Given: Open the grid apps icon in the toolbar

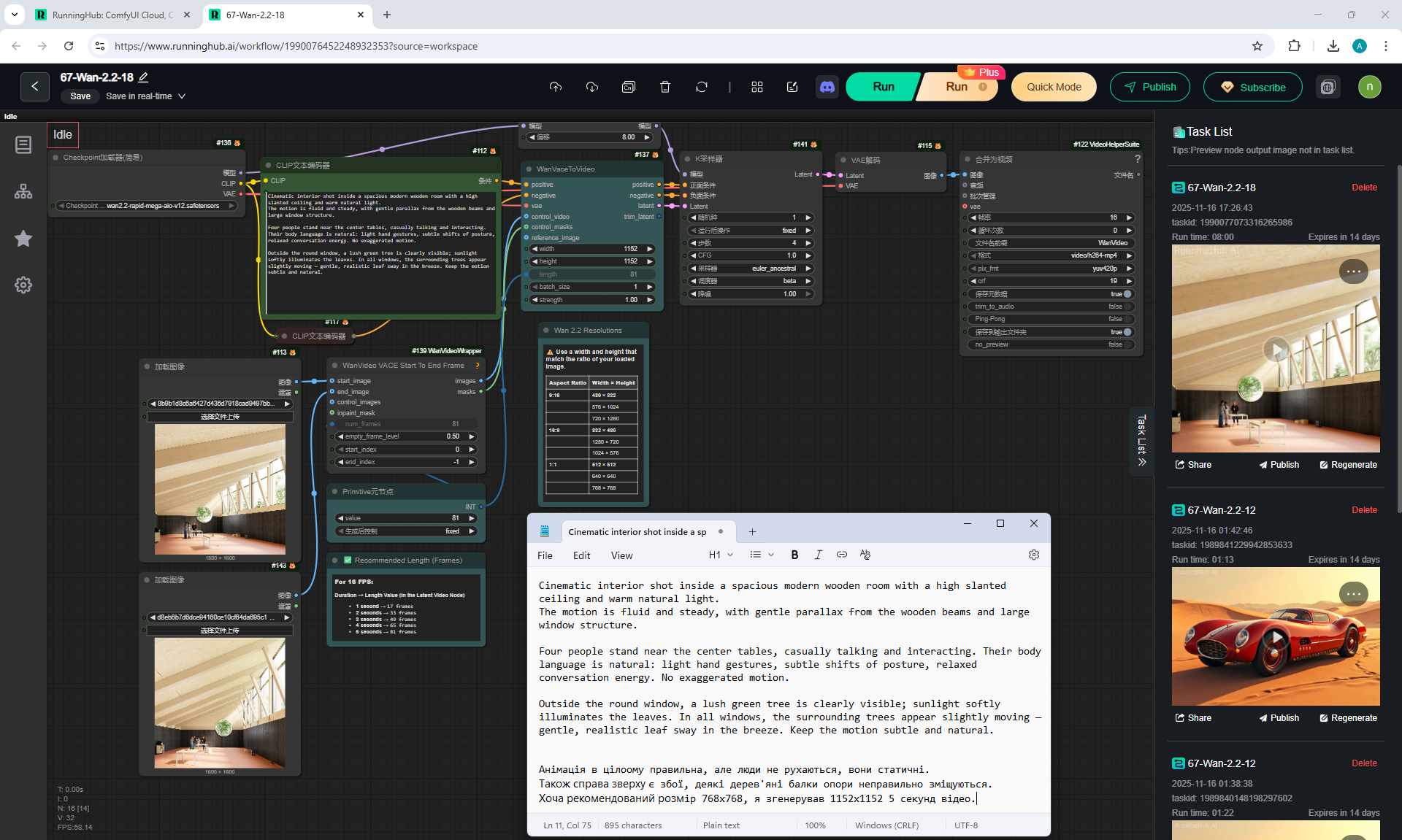Looking at the screenshot, I should (x=756, y=87).
